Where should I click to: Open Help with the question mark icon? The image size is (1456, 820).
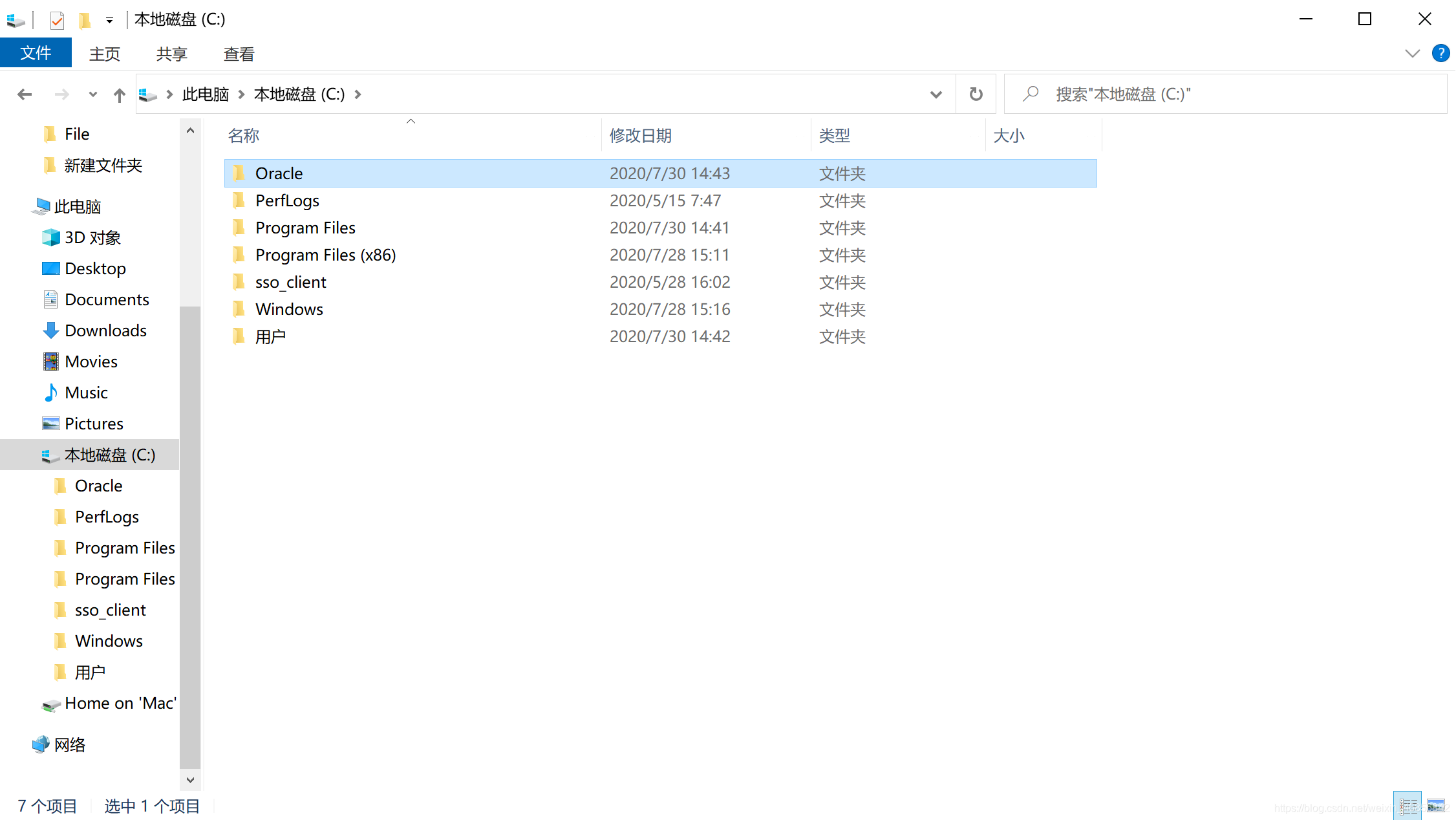point(1440,54)
